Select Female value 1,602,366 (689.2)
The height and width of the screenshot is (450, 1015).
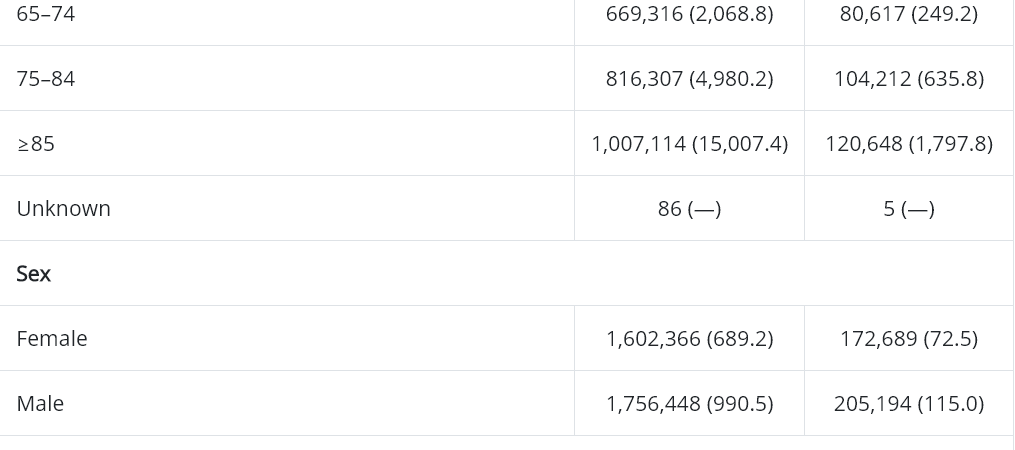pos(689,338)
